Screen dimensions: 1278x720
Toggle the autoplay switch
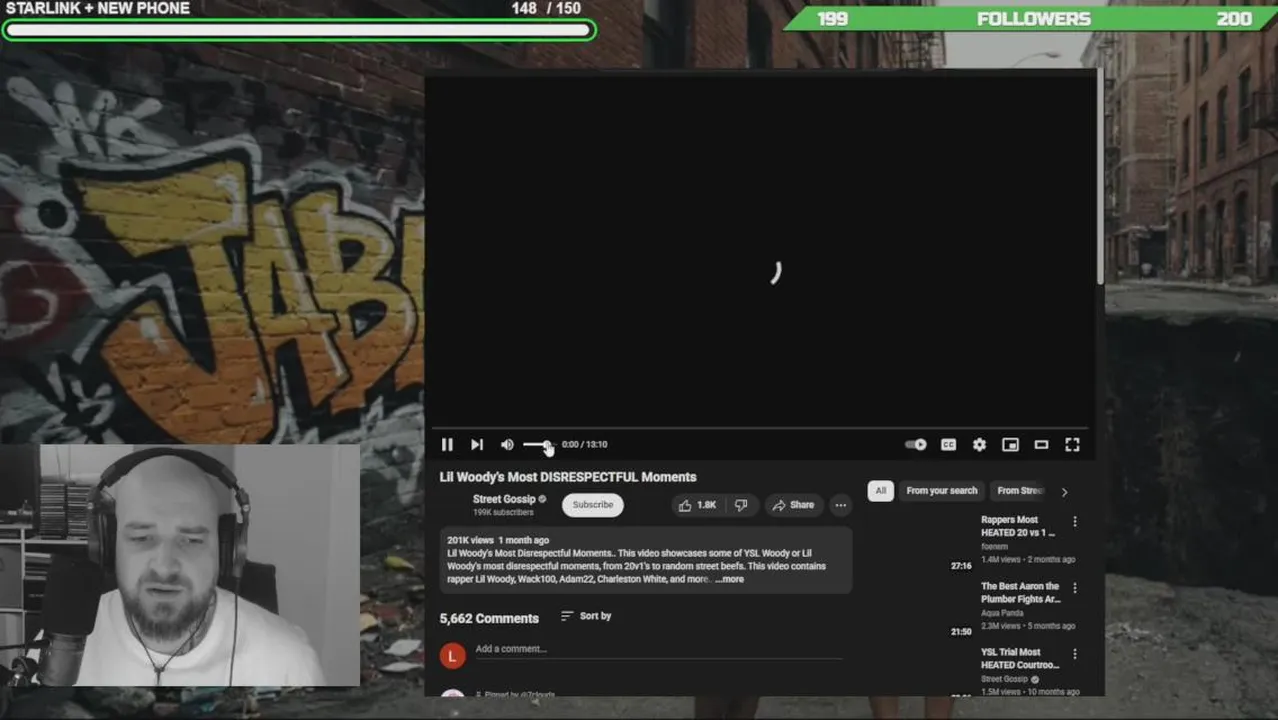click(915, 445)
